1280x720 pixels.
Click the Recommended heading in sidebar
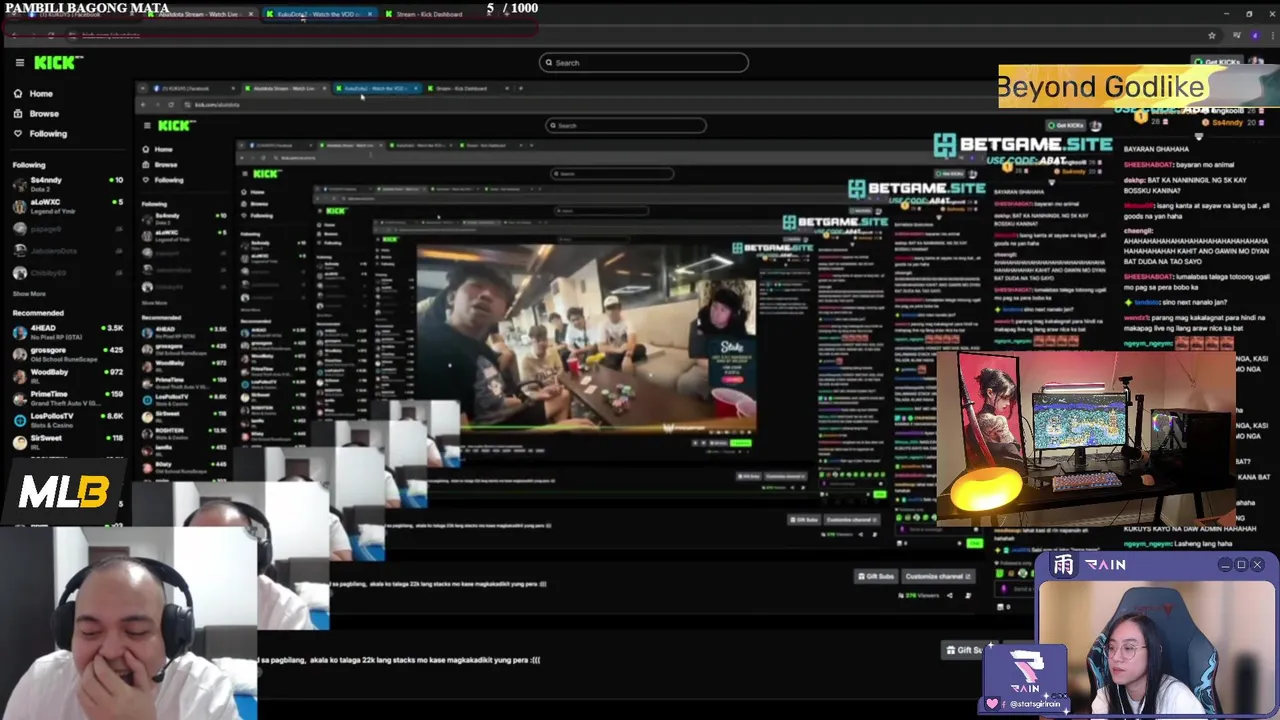tap(38, 313)
